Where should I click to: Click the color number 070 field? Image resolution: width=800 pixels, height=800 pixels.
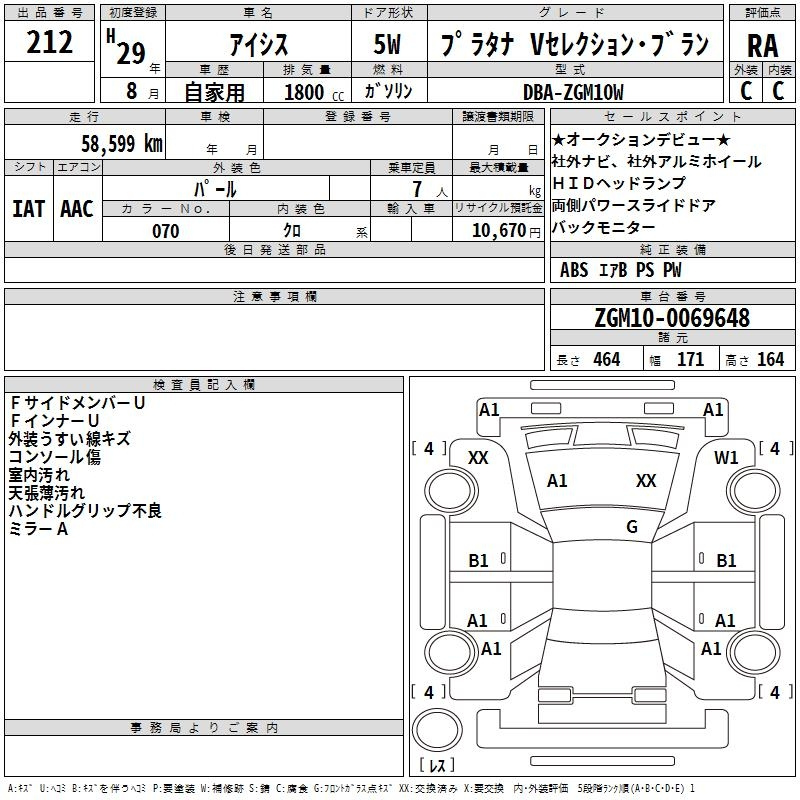point(166,231)
